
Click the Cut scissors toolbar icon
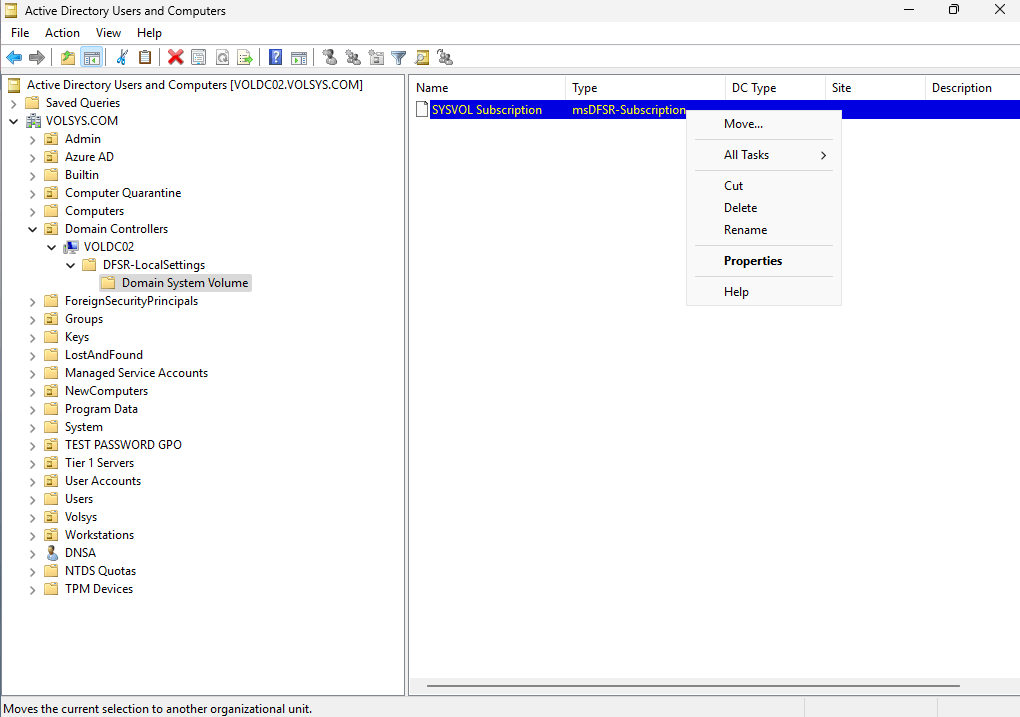click(122, 58)
